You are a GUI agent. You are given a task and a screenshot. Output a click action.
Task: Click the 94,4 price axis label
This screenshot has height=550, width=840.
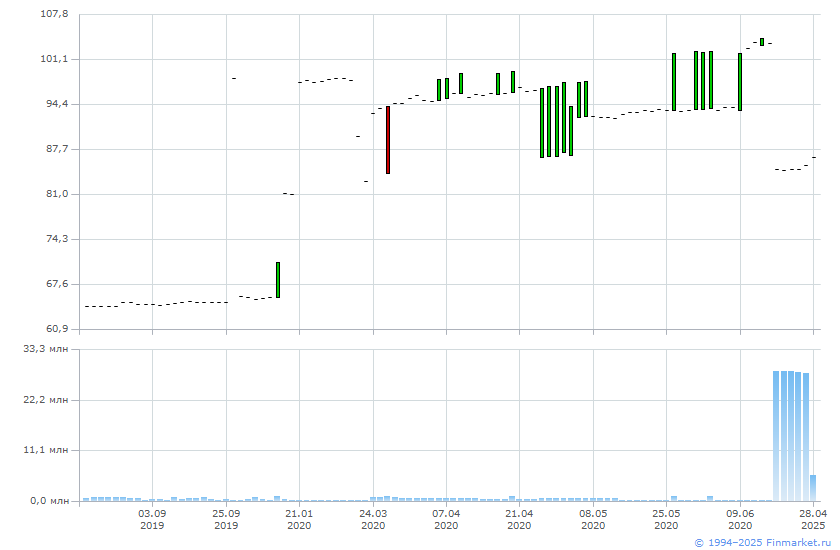(x=55, y=104)
